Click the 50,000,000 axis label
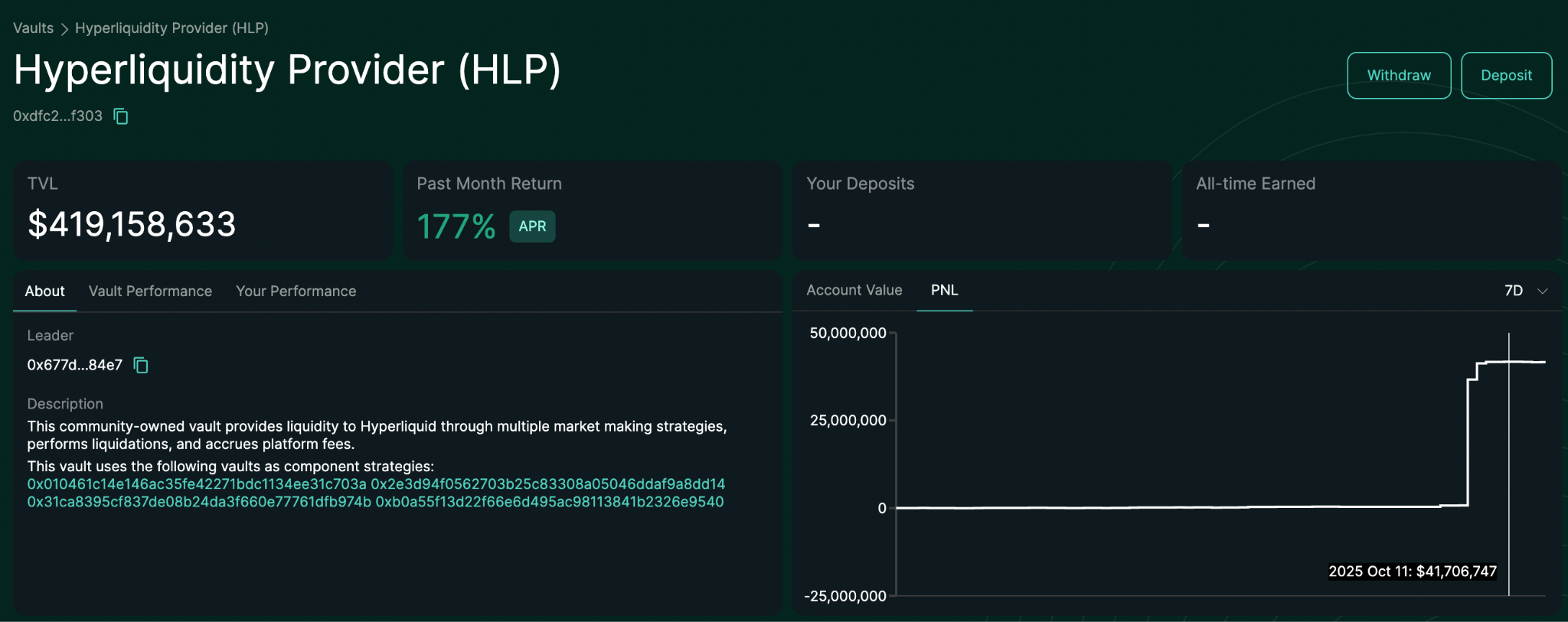Viewport: 1568px width, 622px height. point(848,333)
